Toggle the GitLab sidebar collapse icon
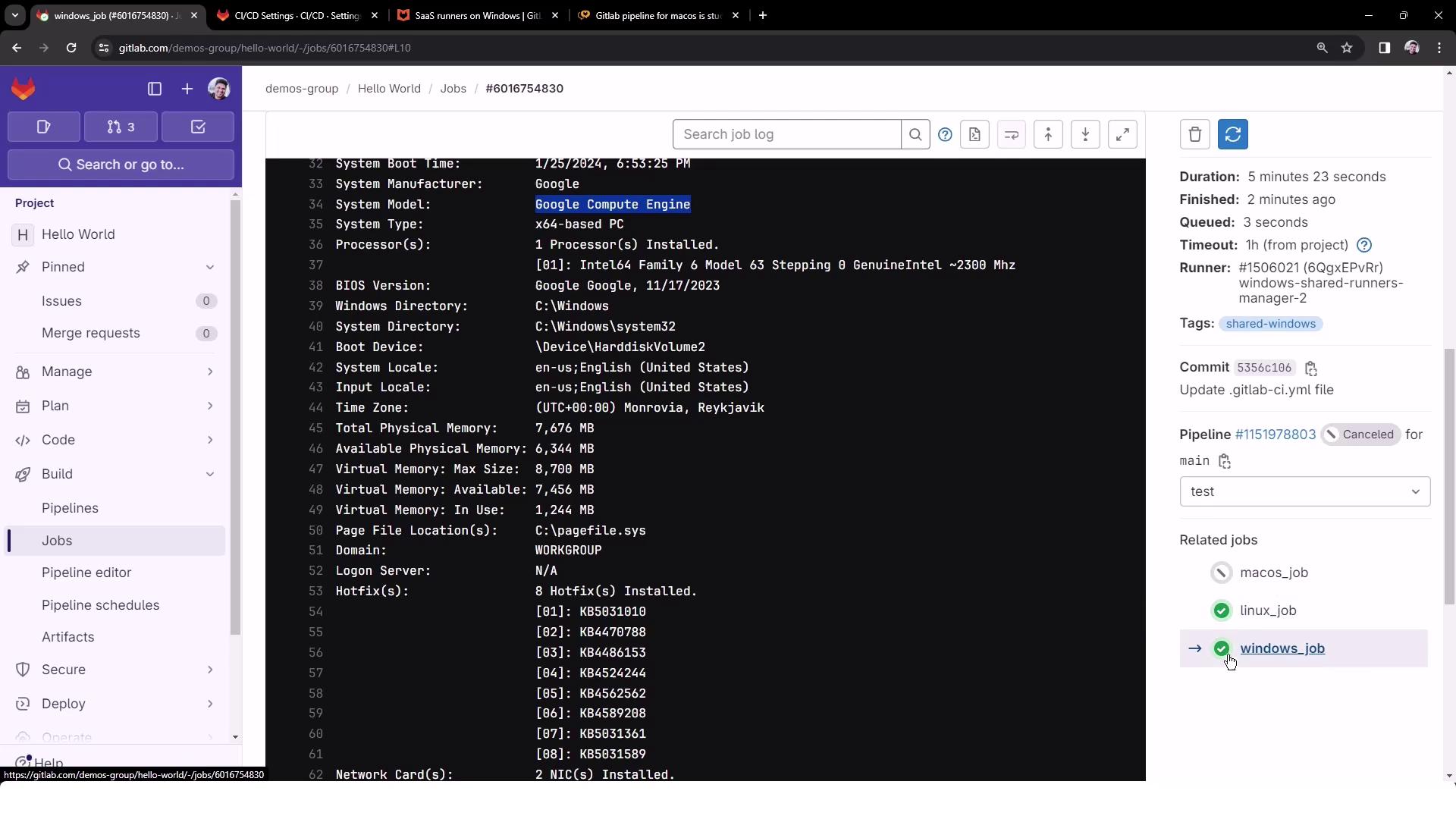Viewport: 1456px width, 819px height. coord(155,89)
